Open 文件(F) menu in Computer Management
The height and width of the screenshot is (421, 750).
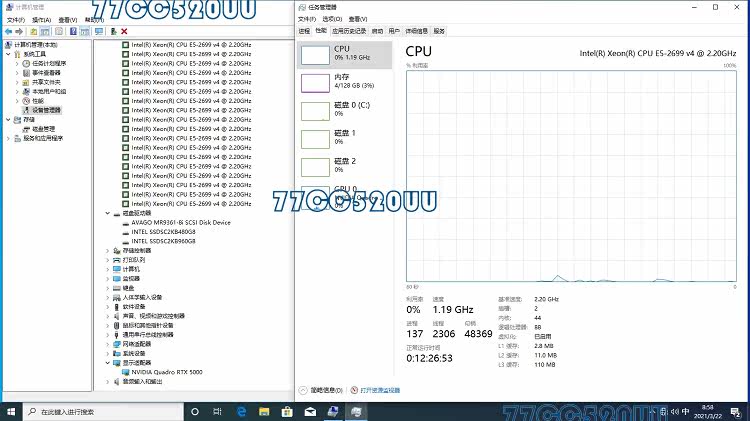[16, 20]
